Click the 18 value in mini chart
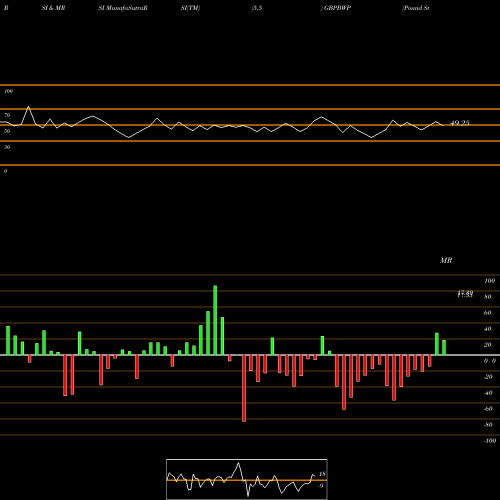 [x=322, y=474]
